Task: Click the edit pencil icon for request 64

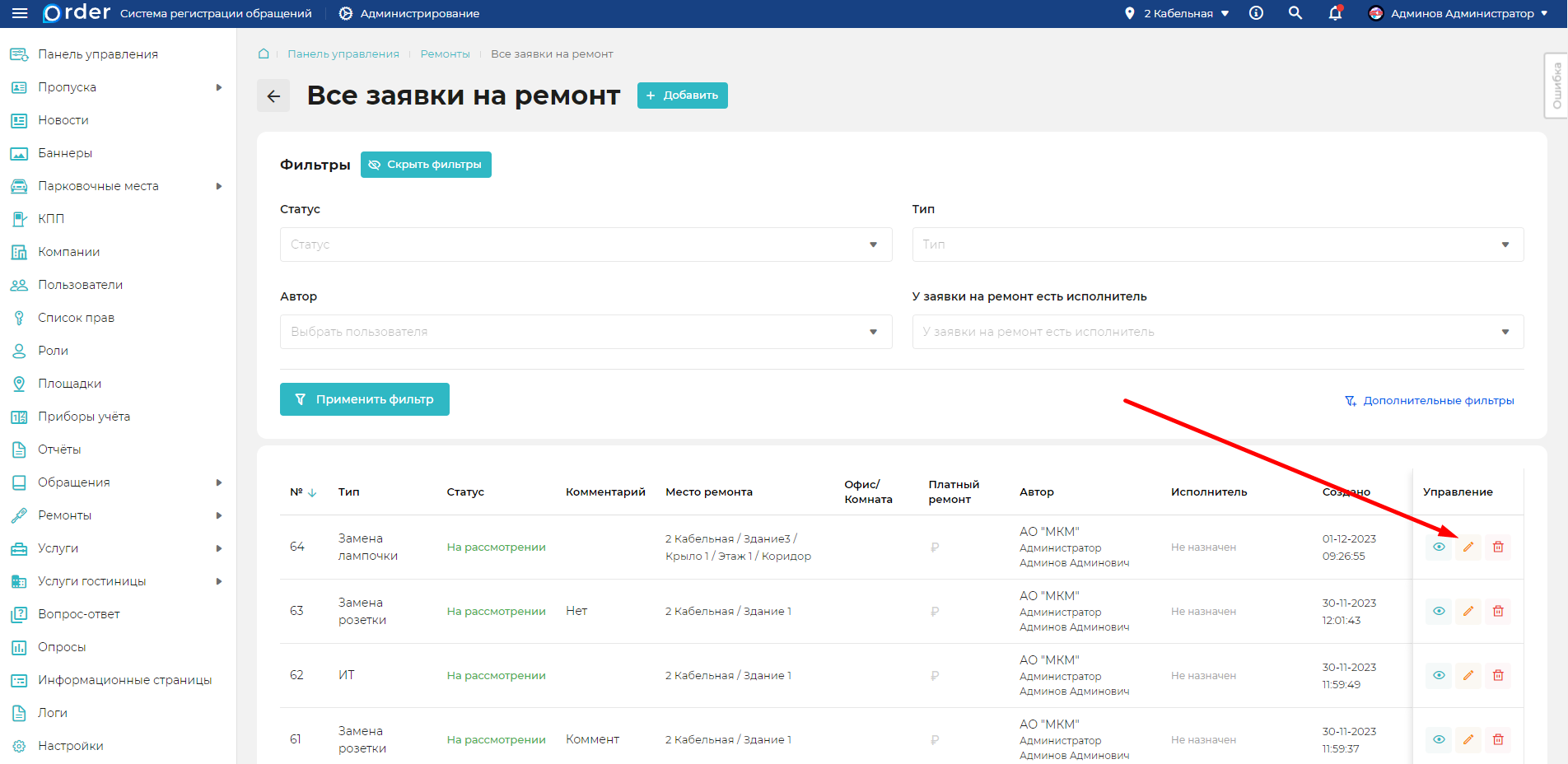Action: coord(1468,547)
